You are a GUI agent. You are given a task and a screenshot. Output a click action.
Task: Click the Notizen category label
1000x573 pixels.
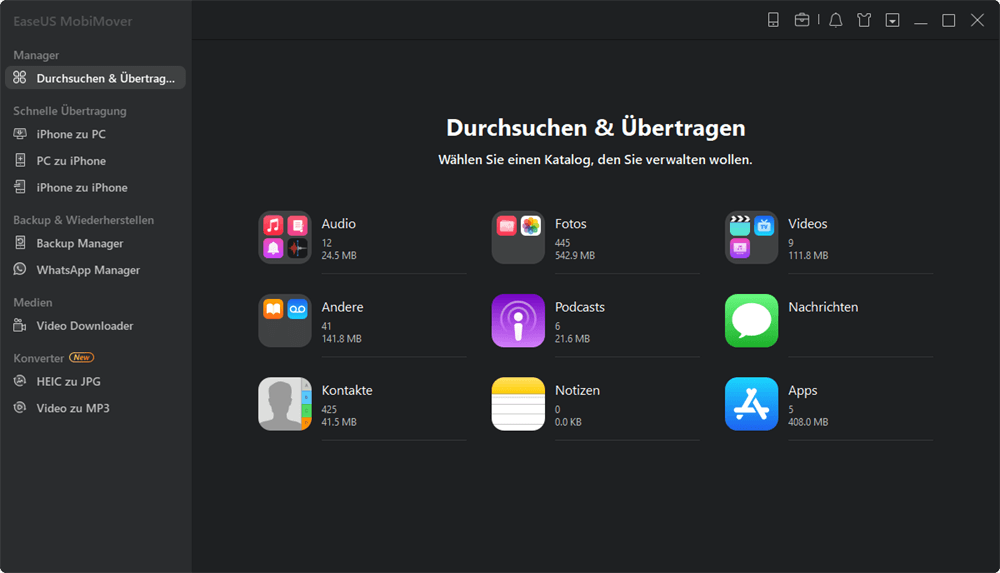(x=577, y=391)
